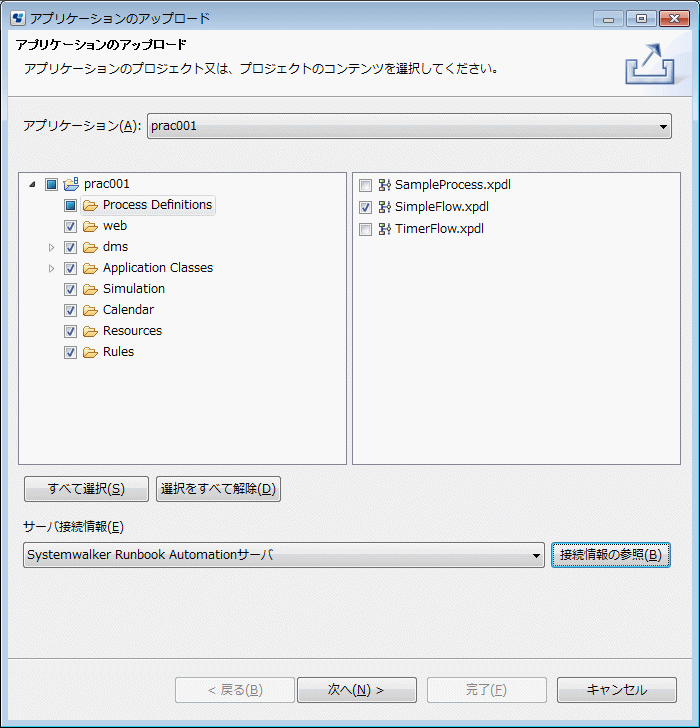The width and height of the screenshot is (700, 728).
Task: Toggle the prac001 root checkbox
Action: click(51, 184)
